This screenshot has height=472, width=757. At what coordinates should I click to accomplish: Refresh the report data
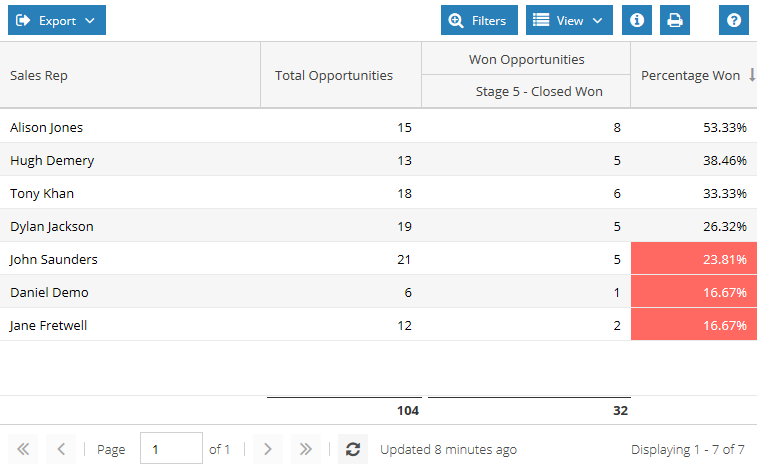tap(353, 449)
